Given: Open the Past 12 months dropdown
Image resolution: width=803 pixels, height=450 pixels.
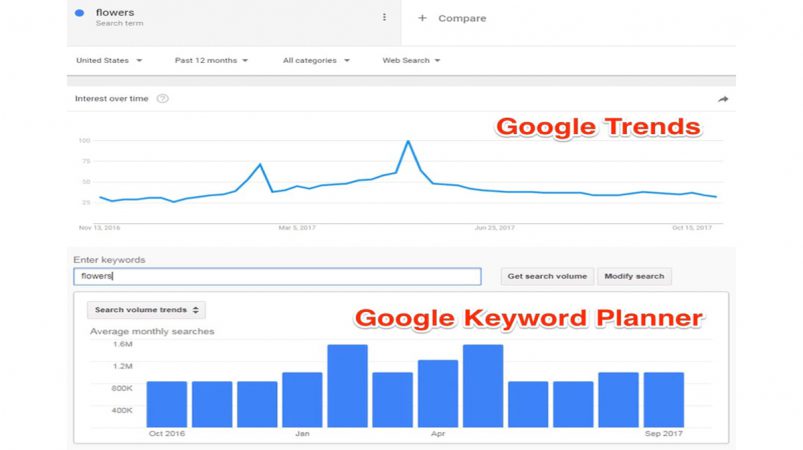Looking at the screenshot, I should (211, 60).
